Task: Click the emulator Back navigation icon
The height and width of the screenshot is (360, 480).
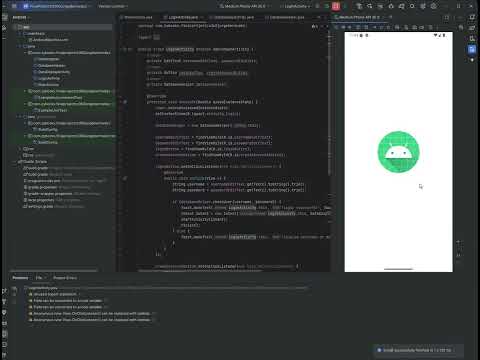Action: coord(375,27)
